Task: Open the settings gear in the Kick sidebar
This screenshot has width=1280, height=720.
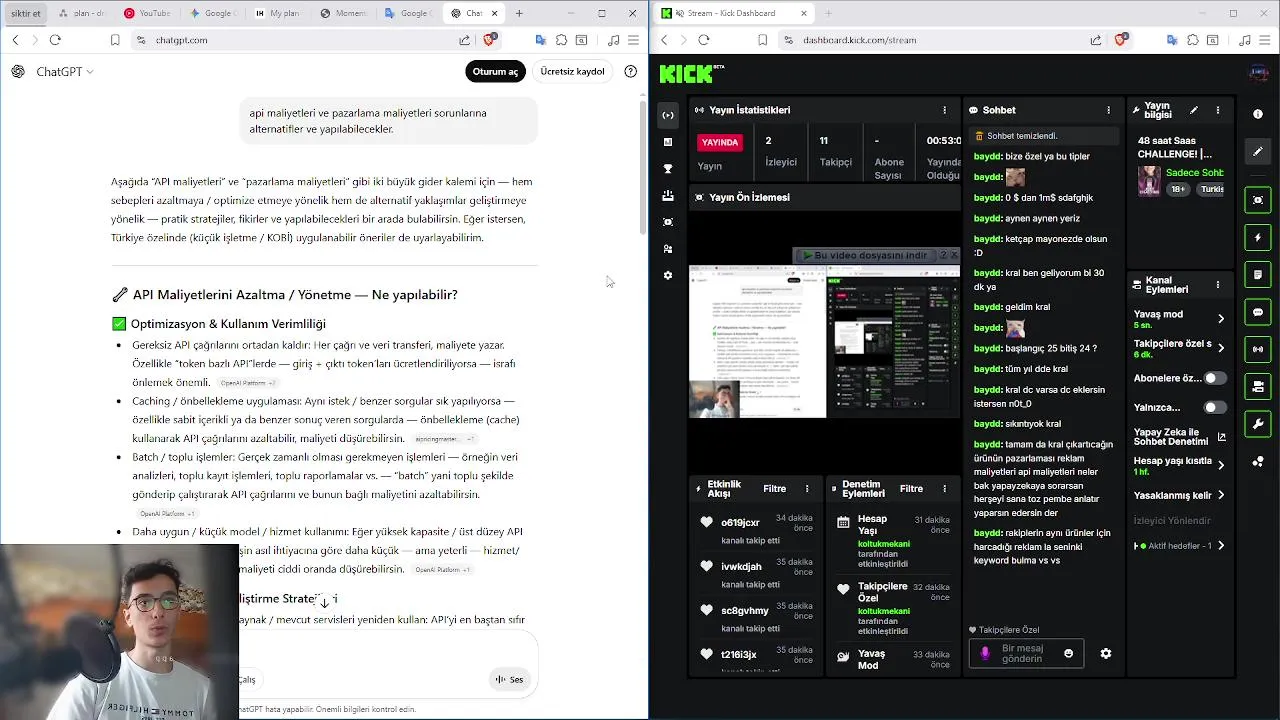Action: 668,275
